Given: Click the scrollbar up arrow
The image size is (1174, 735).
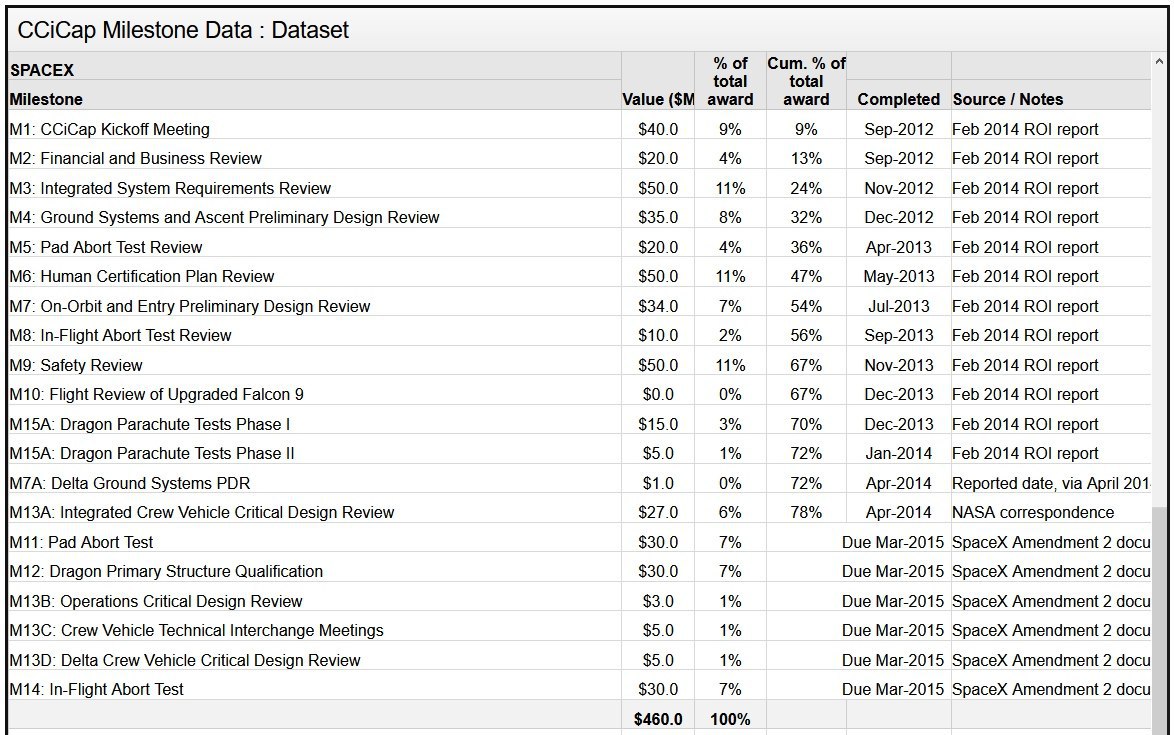Looking at the screenshot, I should (x=1159, y=61).
